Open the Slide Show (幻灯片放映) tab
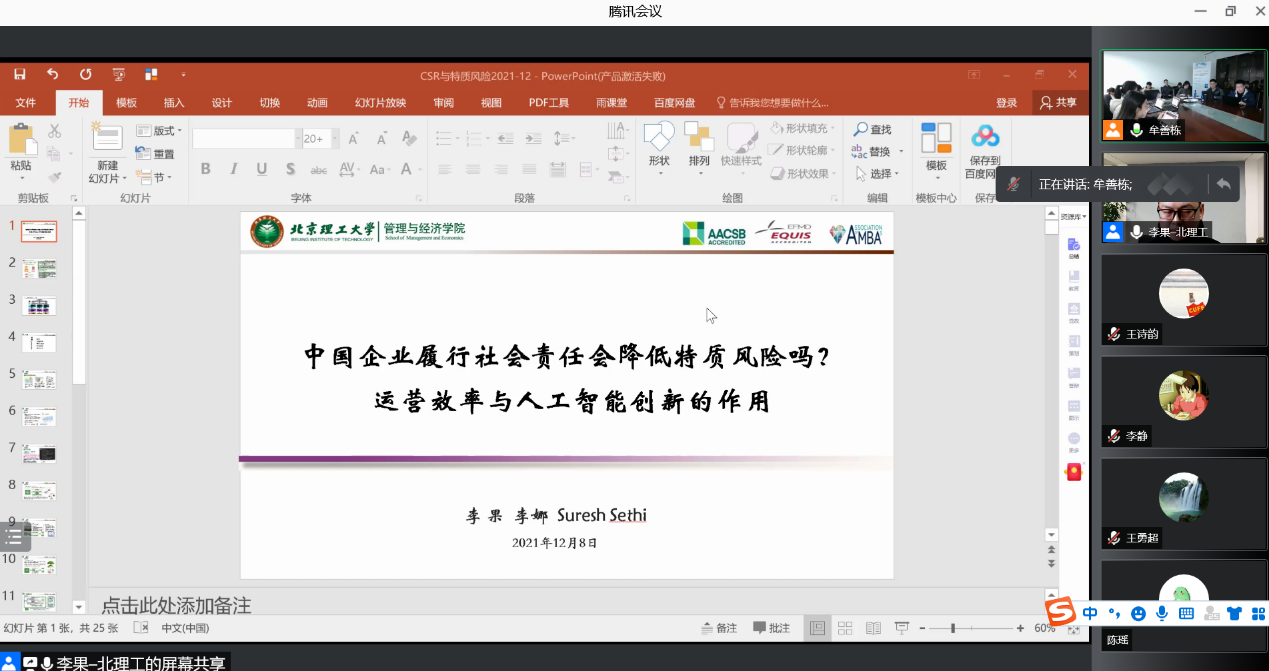Screen dimensions: 1269x671 (x=380, y=103)
